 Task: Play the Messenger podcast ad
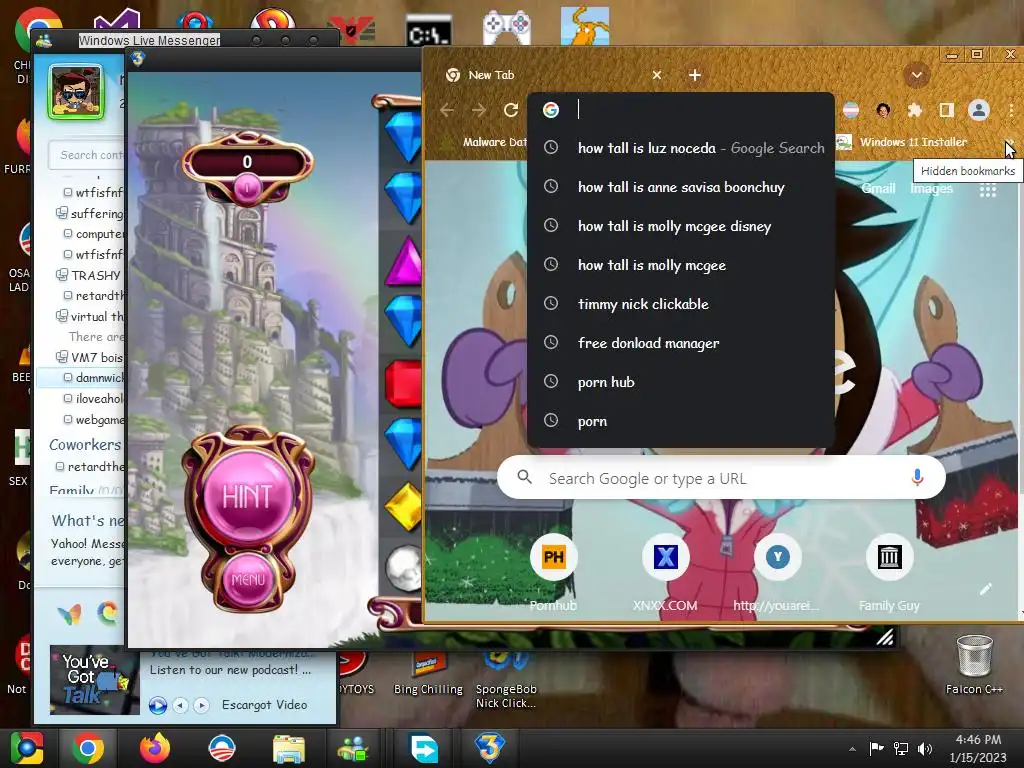tap(157, 705)
